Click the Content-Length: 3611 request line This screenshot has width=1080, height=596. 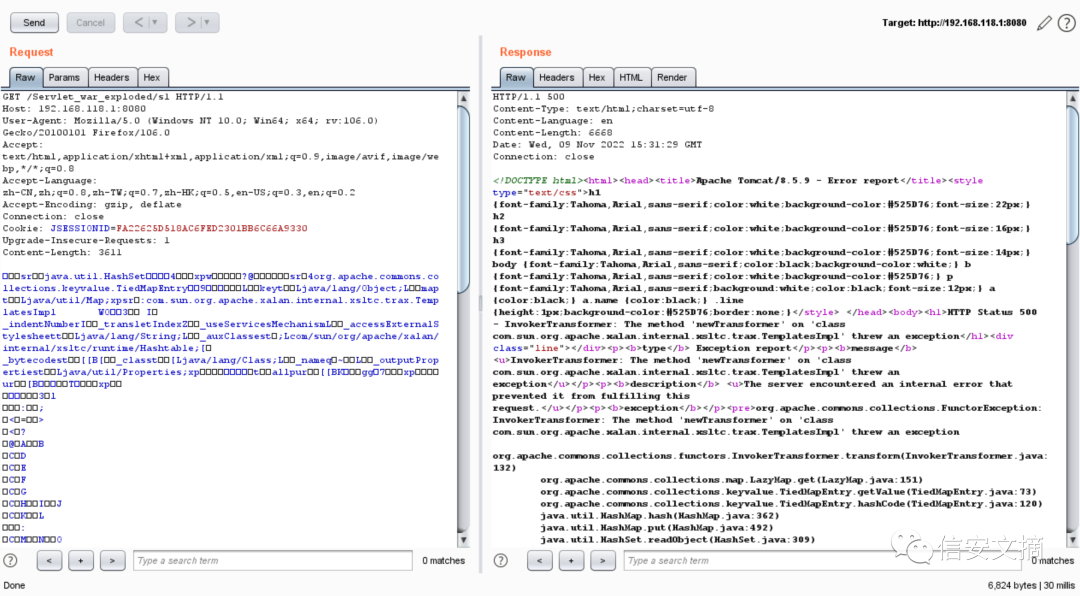pyautogui.click(x=62, y=252)
